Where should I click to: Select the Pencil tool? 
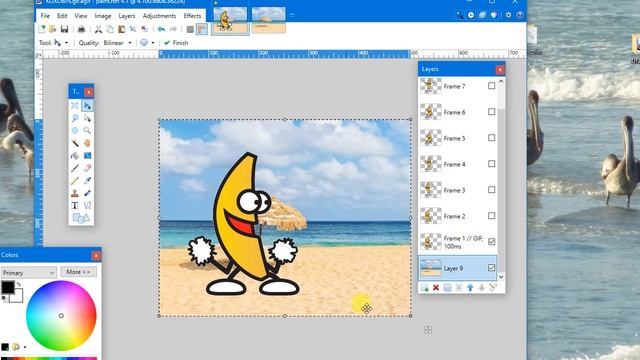[75, 180]
